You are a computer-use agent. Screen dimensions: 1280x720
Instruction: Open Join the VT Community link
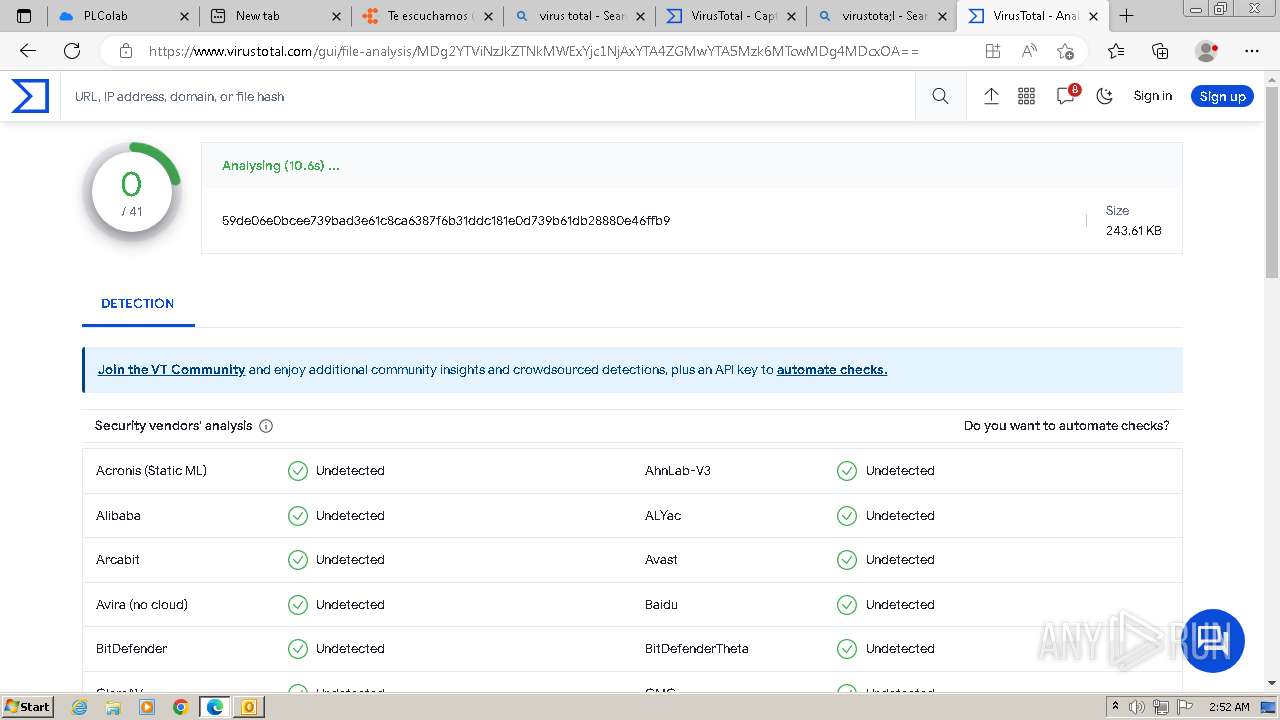(x=171, y=370)
